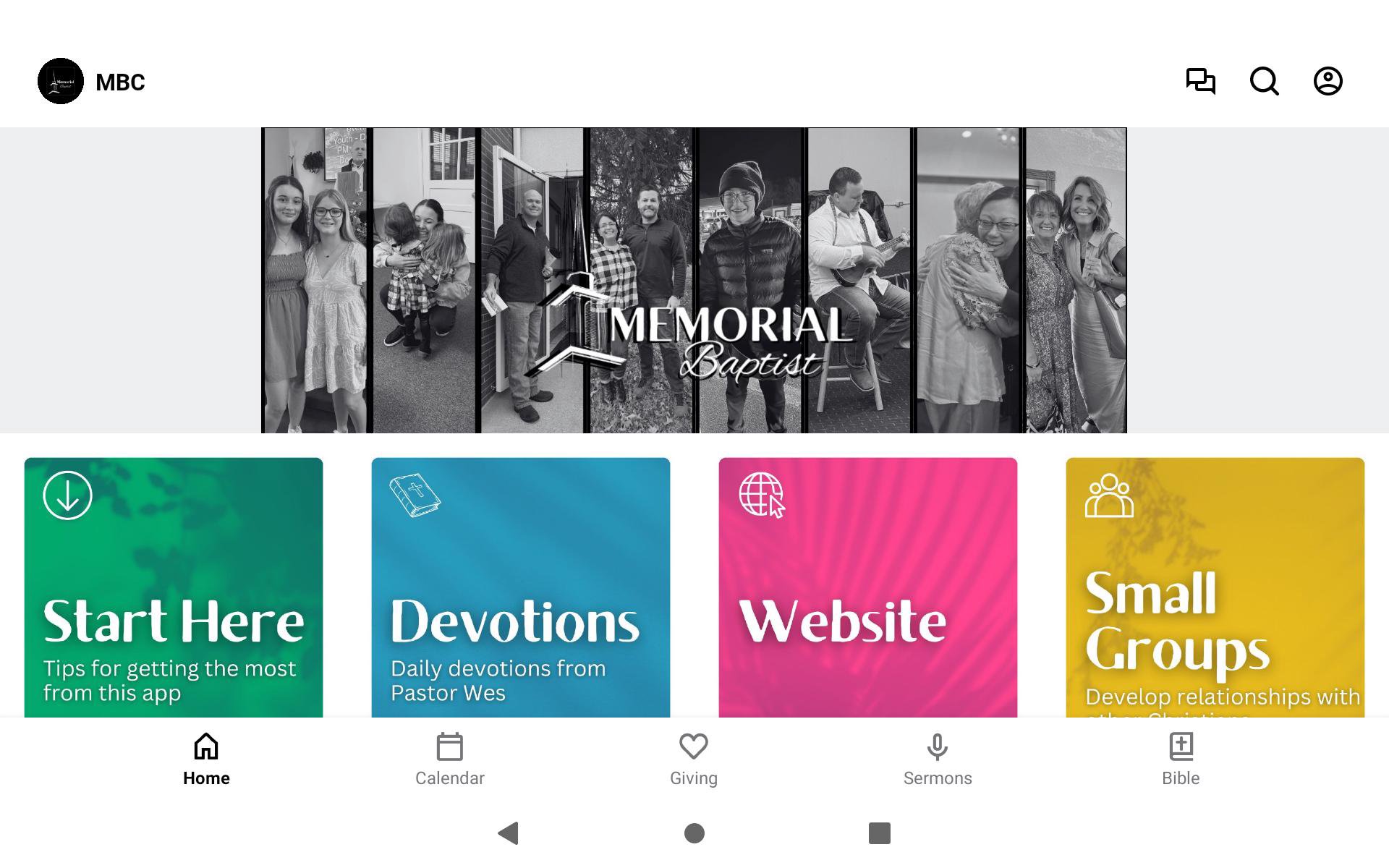This screenshot has height=868, width=1389.
Task: Open the search magnifier icon
Action: (x=1265, y=81)
